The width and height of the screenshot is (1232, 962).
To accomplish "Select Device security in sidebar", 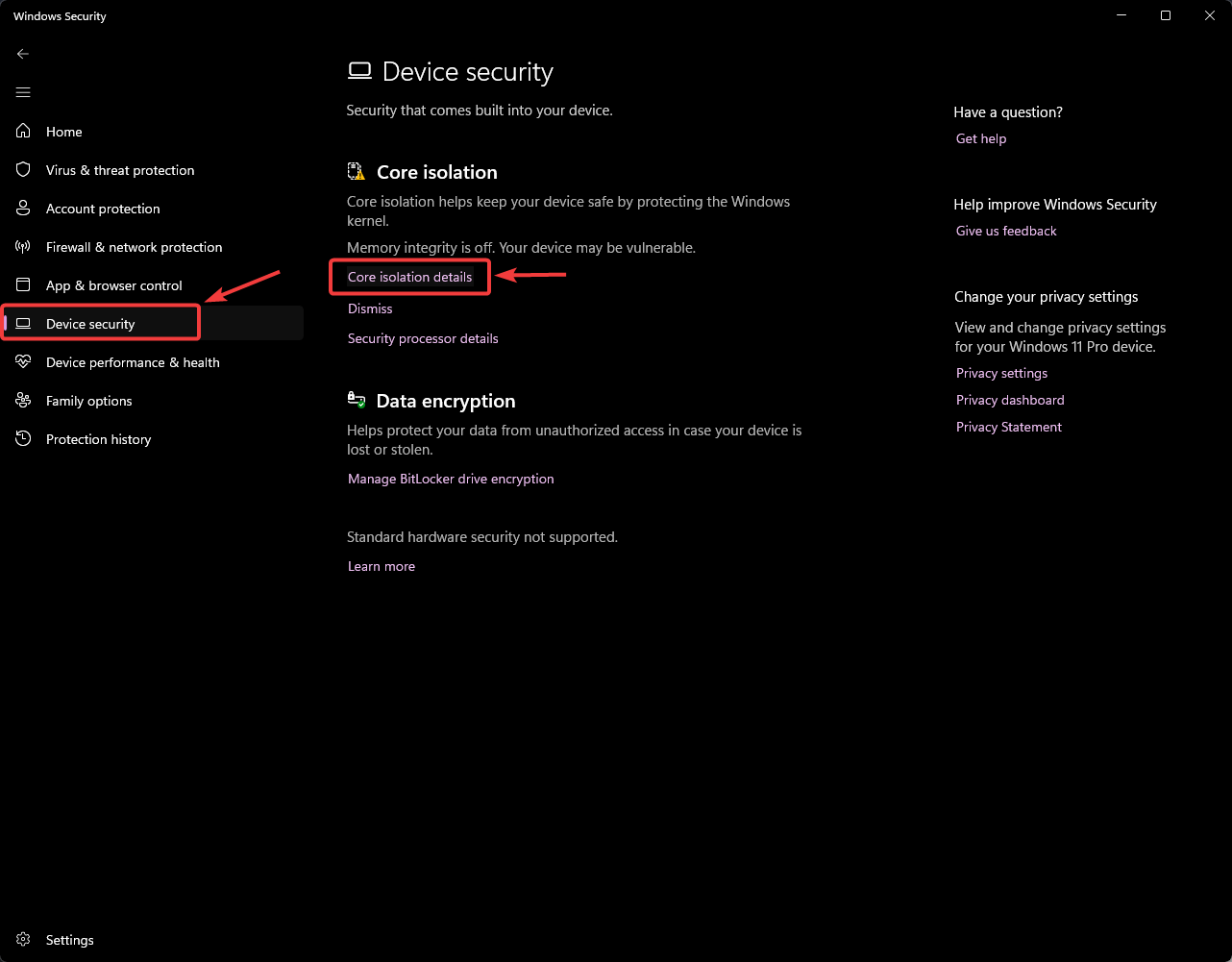I will 90,324.
